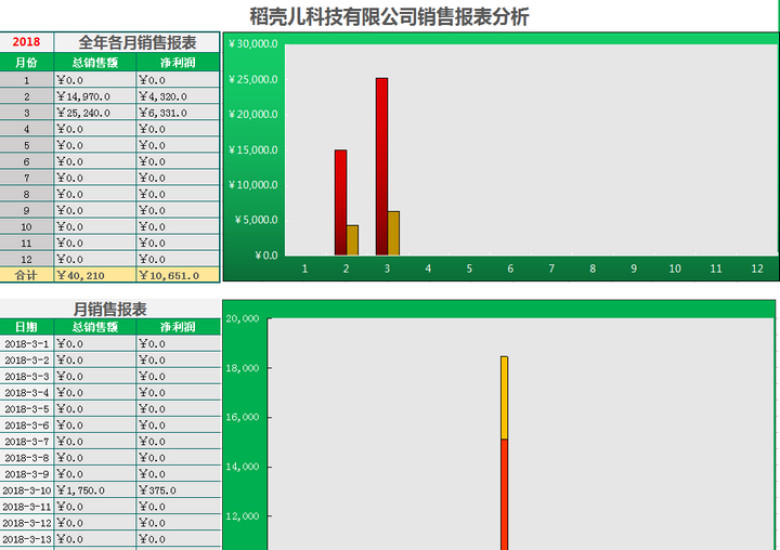Select the 2018-3-1 date cell
The width and height of the screenshot is (780, 550).
[x=26, y=344]
